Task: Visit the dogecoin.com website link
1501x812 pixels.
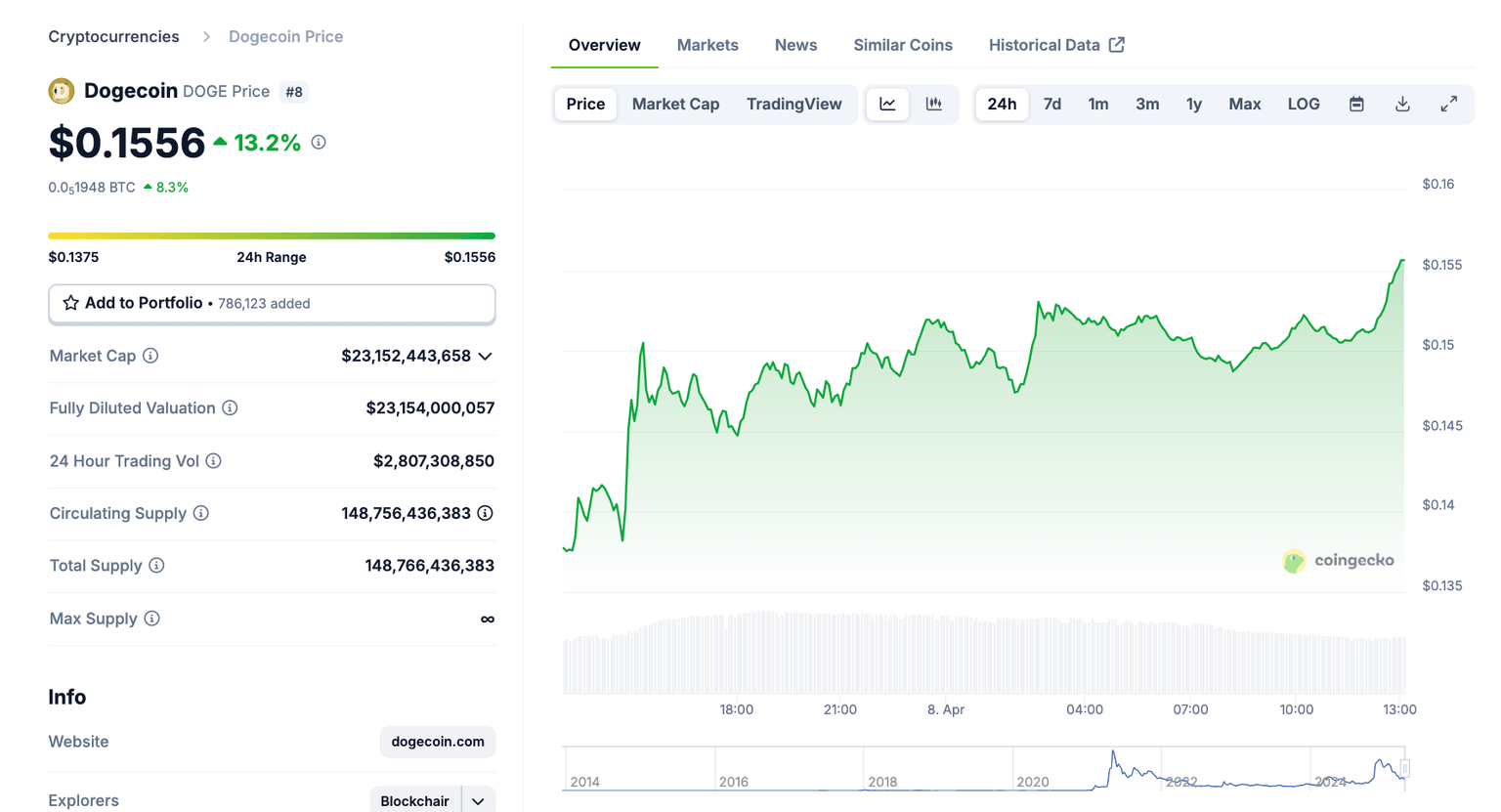Action: 437,742
